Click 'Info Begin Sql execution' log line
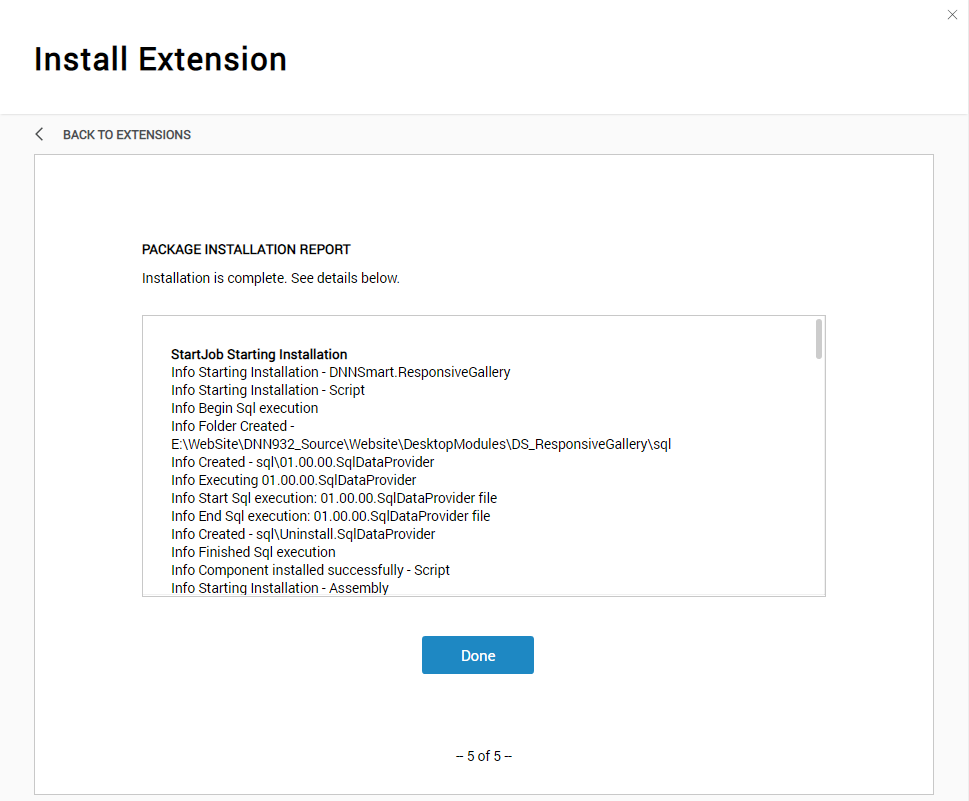The image size is (969, 801). 245,408
